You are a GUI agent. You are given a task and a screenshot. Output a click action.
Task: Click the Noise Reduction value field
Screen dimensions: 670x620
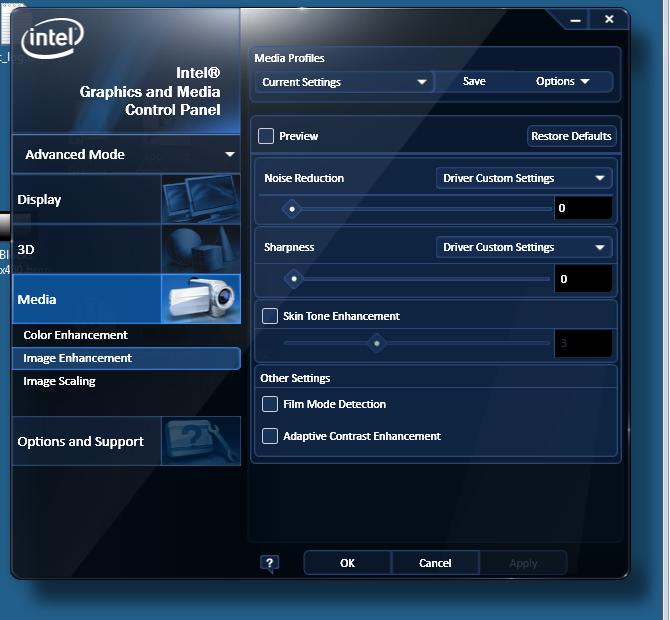click(x=583, y=208)
